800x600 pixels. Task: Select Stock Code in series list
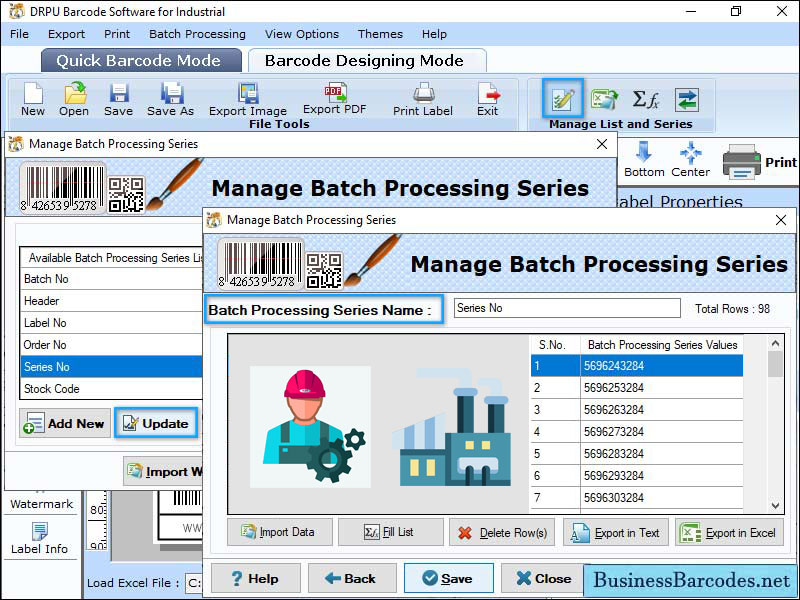tap(111, 389)
